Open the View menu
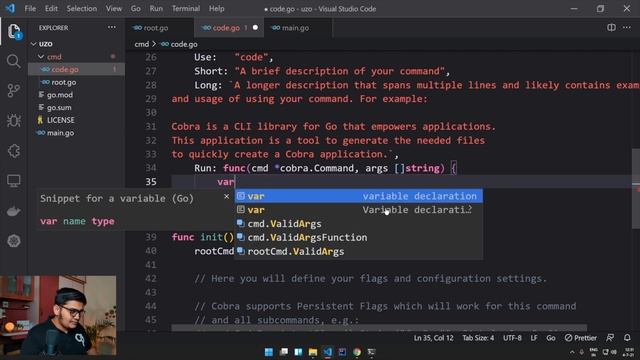640x360 pixels. click(113, 8)
